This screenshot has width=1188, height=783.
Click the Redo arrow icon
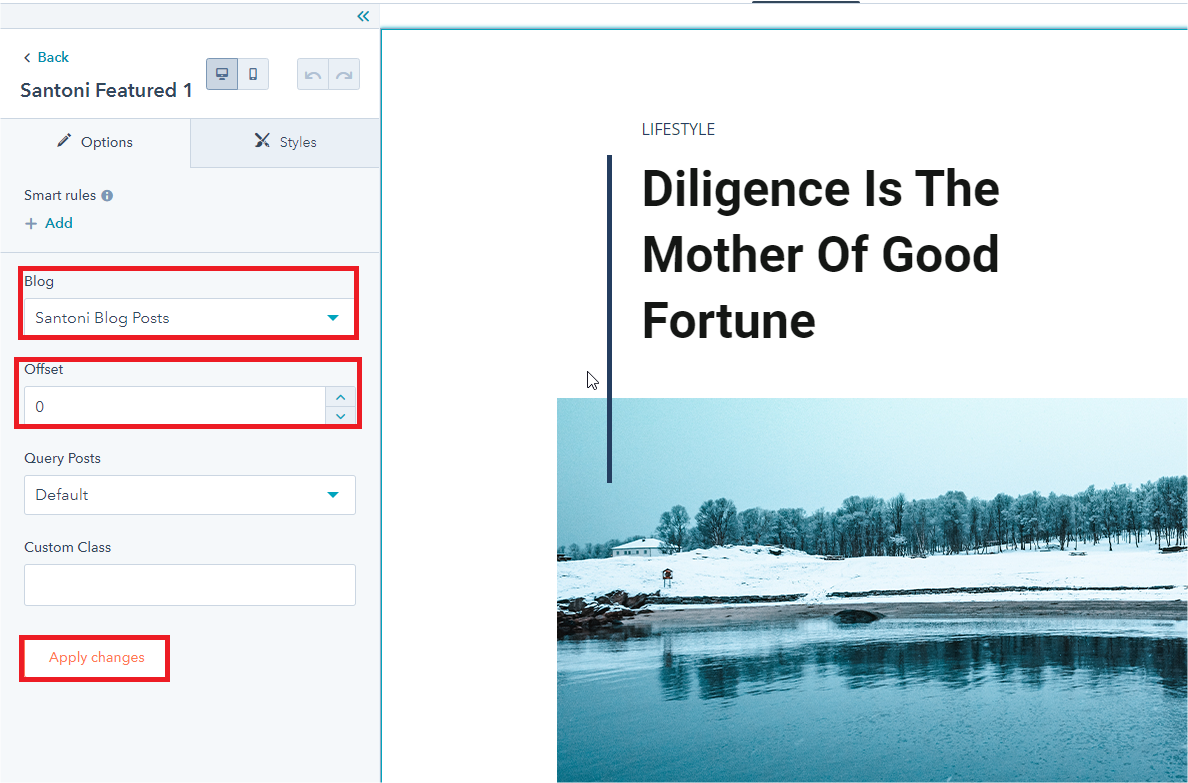click(x=344, y=75)
